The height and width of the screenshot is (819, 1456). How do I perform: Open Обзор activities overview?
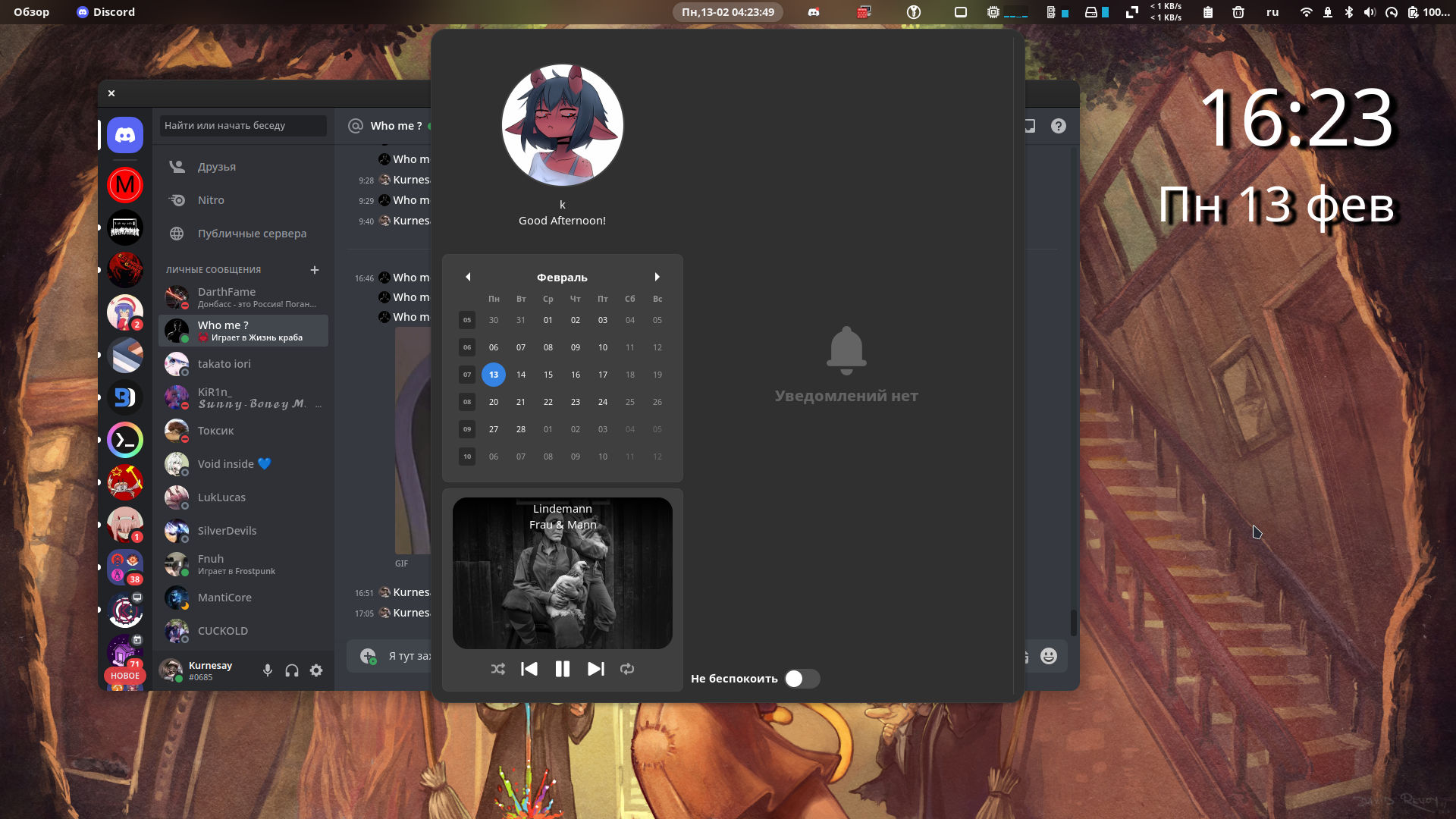(32, 12)
